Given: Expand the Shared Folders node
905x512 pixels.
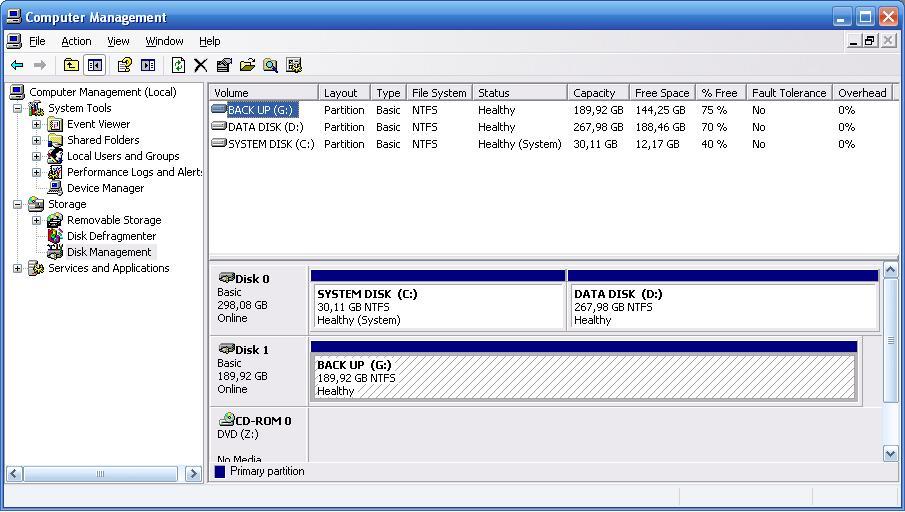Looking at the screenshot, I should point(36,140).
